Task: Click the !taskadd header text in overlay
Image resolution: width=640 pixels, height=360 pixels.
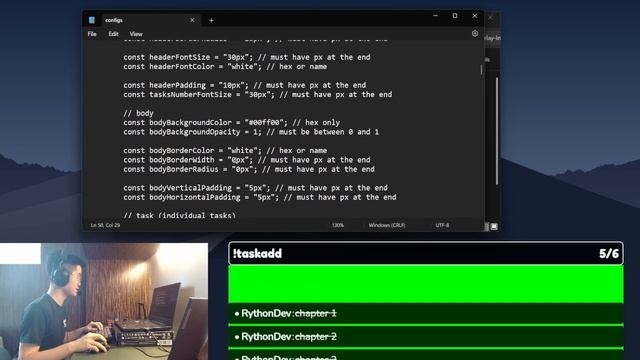Action: point(257,253)
